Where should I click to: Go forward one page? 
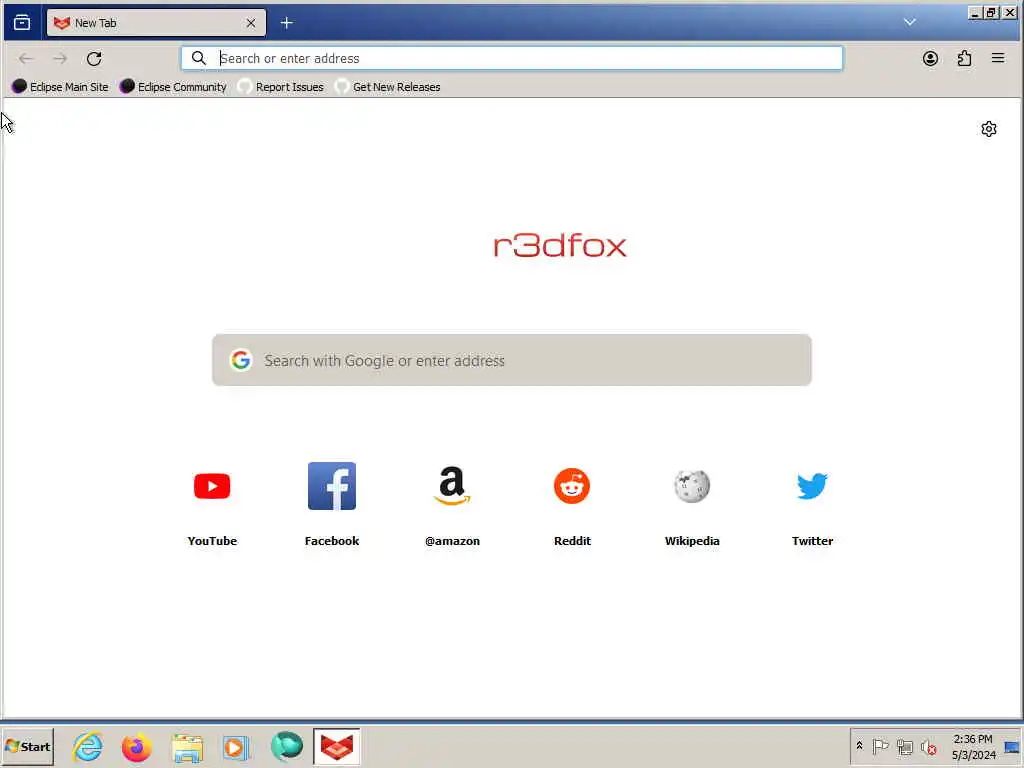click(60, 59)
